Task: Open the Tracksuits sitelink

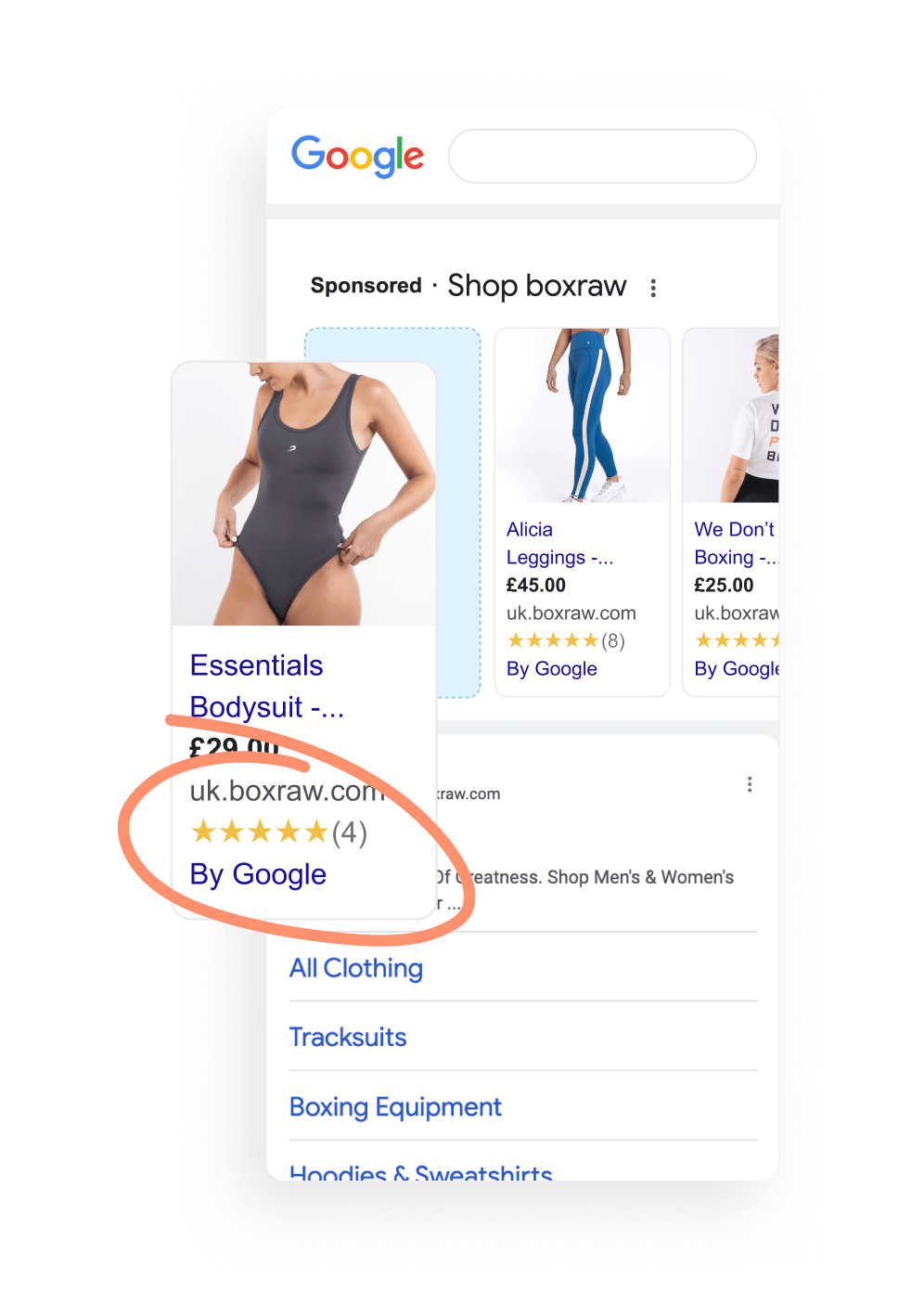Action: point(348,1037)
